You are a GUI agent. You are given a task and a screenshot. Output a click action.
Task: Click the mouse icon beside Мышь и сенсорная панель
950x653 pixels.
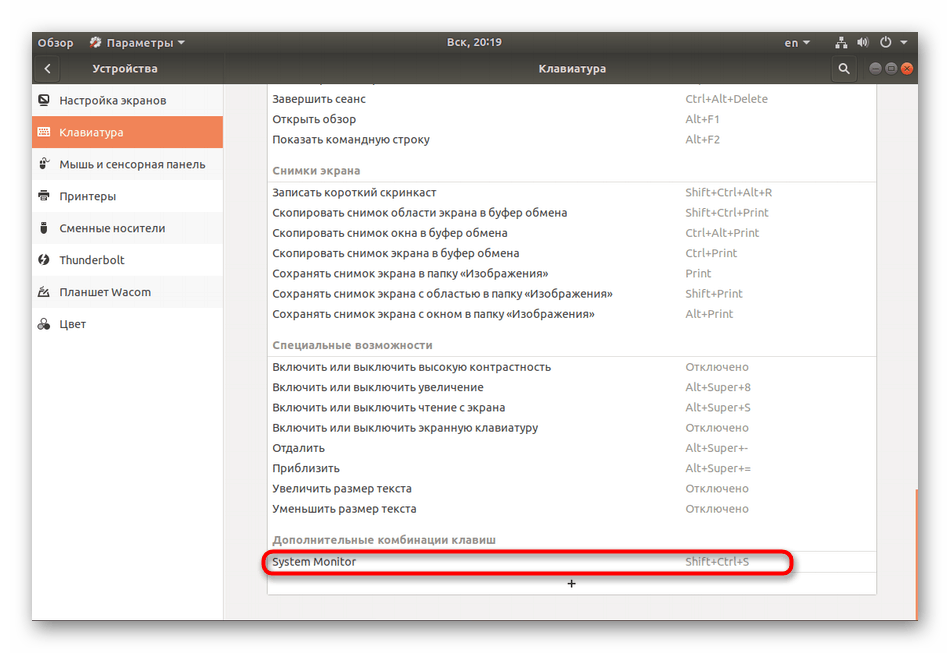click(x=44, y=164)
